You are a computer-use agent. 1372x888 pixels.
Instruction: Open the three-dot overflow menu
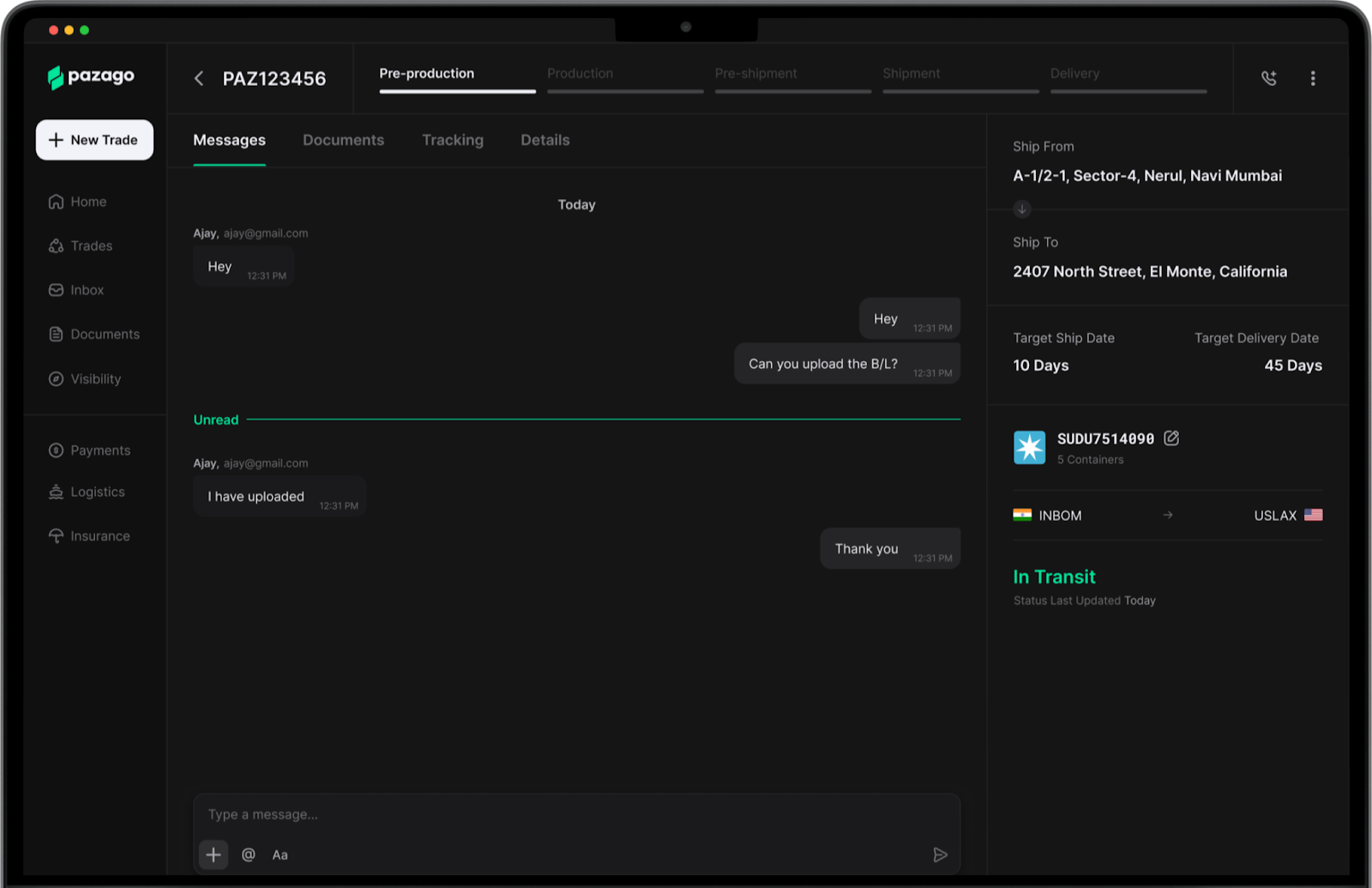pos(1313,78)
